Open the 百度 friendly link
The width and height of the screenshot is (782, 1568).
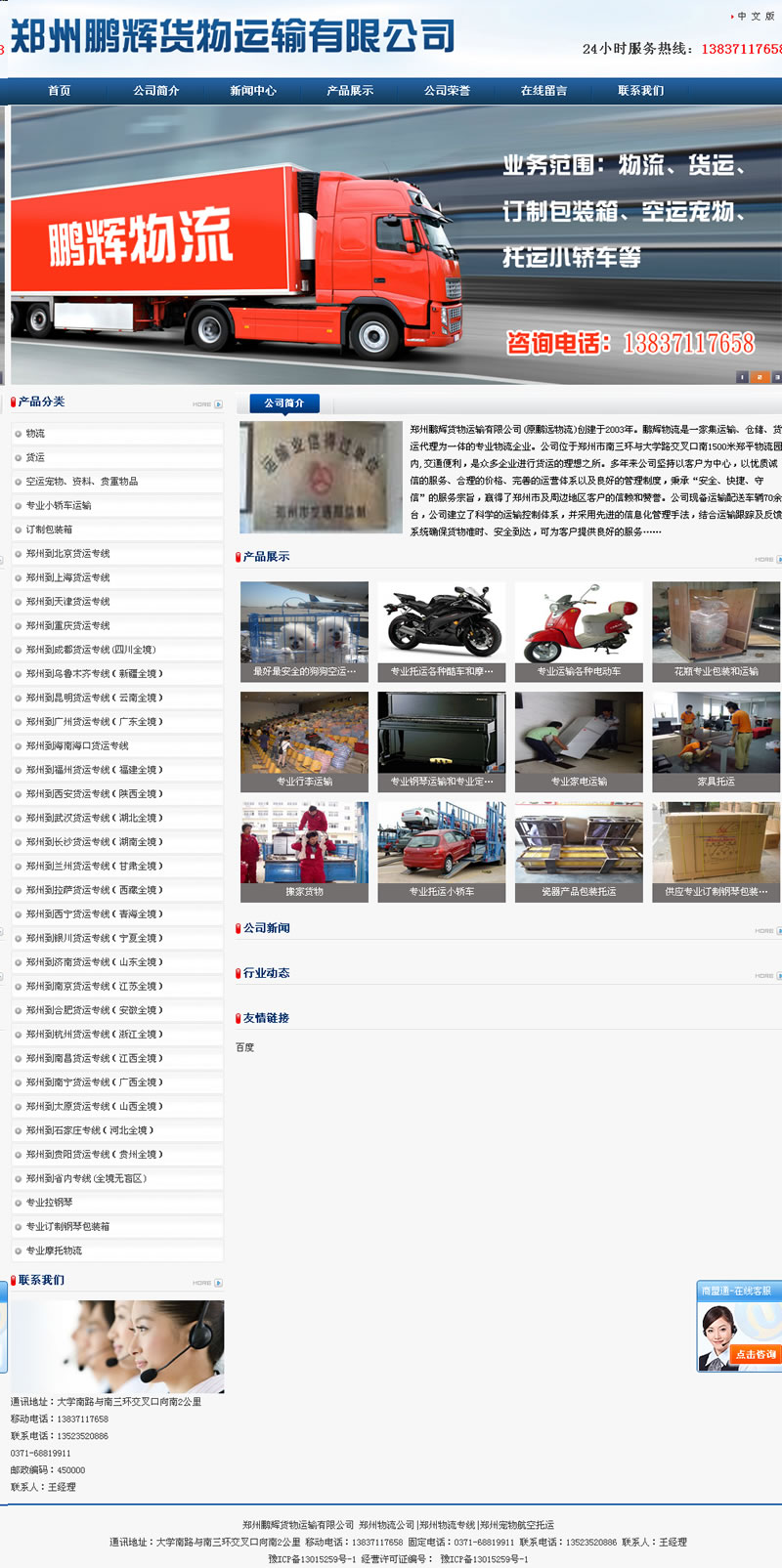(245, 1047)
